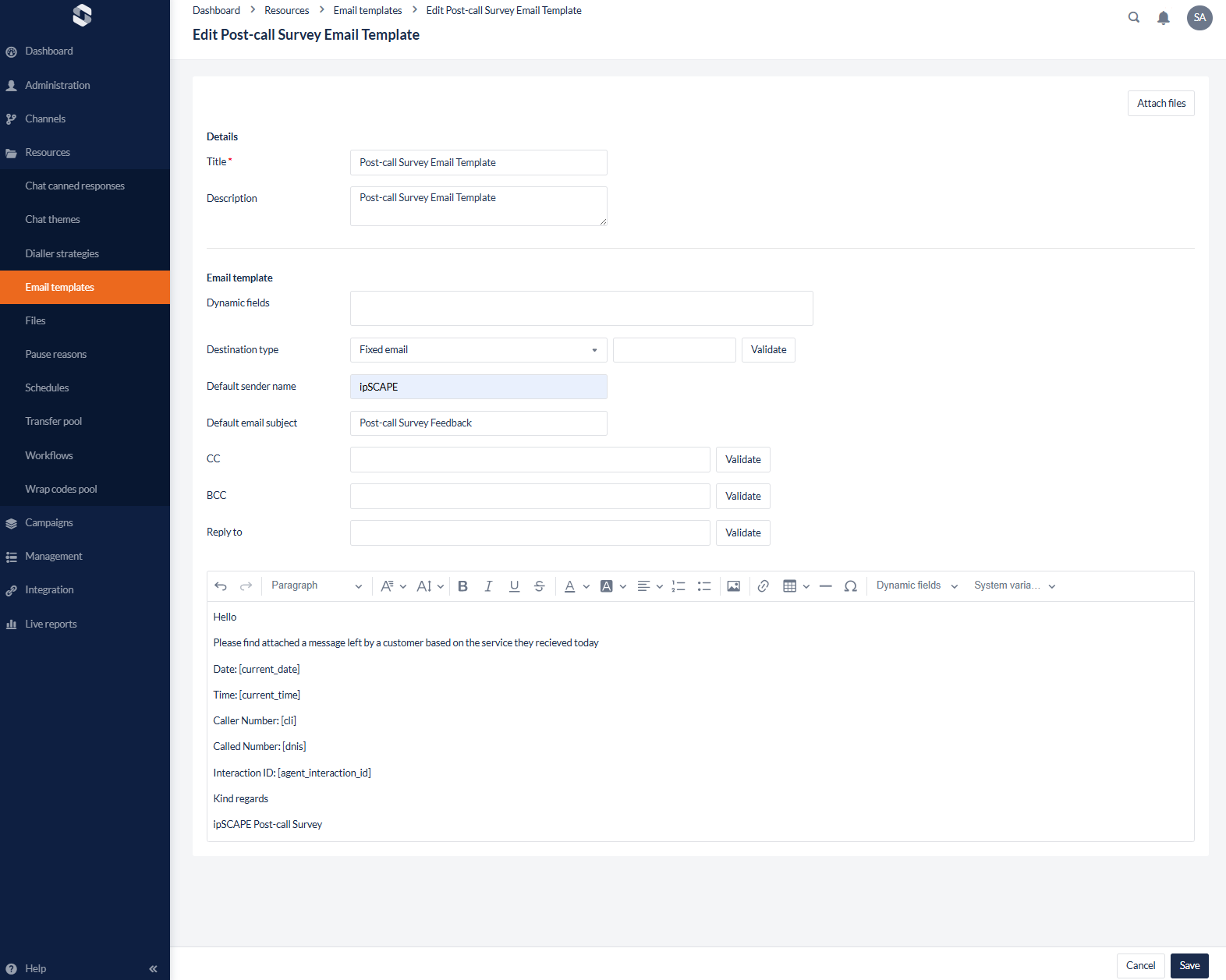The image size is (1226, 980).
Task: Insert special character with omega icon
Action: (850, 586)
